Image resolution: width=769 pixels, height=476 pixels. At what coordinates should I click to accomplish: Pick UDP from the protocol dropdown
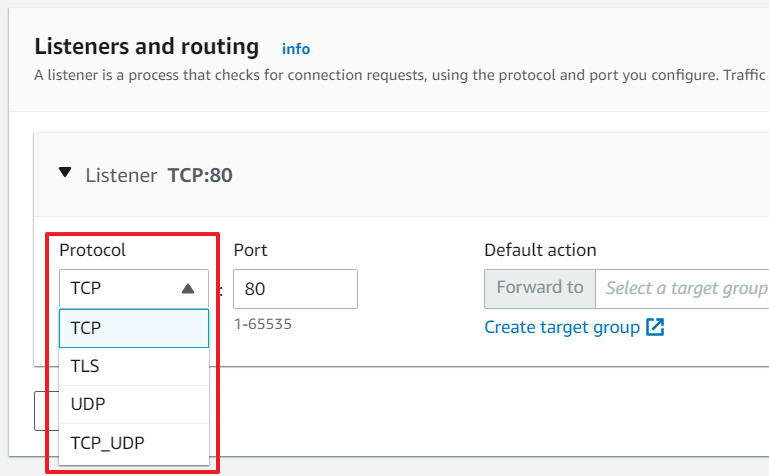point(134,404)
